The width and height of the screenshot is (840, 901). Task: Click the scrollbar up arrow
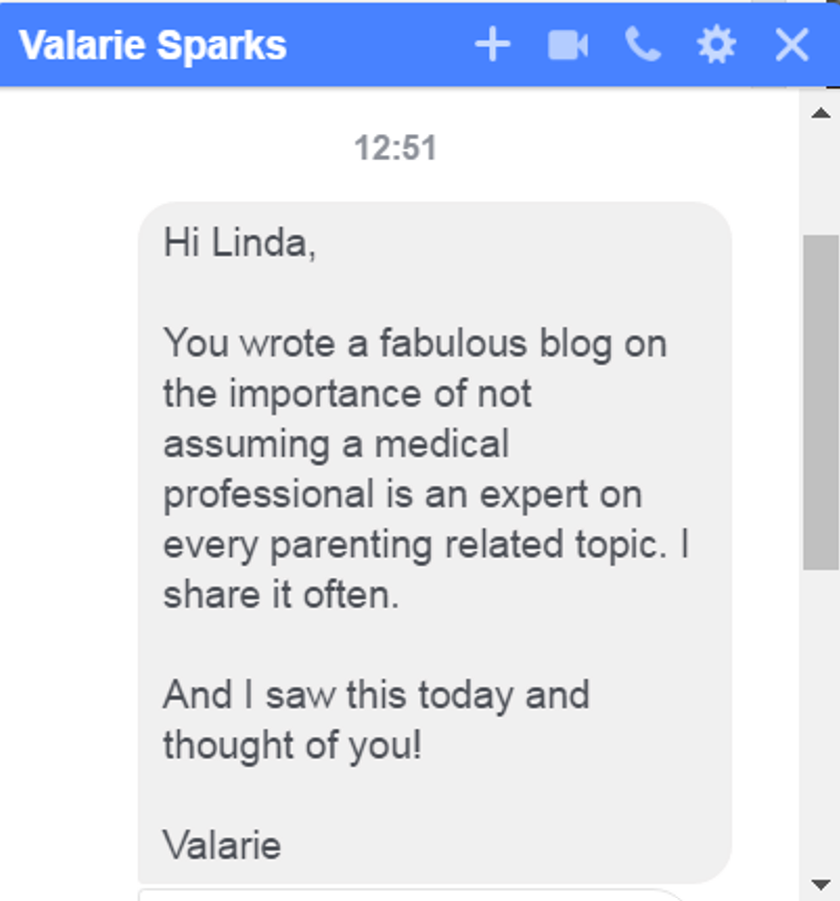pyautogui.click(x=820, y=111)
